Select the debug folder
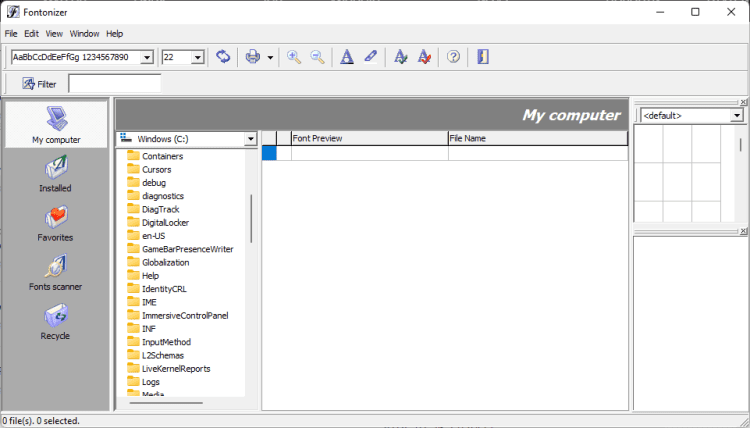Image resolution: width=750 pixels, height=428 pixels. click(x=154, y=183)
